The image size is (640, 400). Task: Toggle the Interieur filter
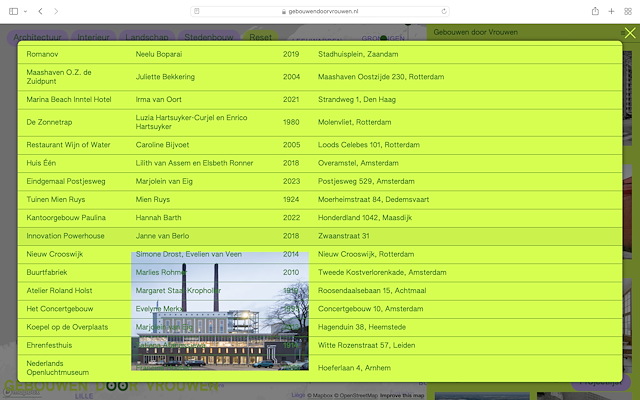click(94, 37)
